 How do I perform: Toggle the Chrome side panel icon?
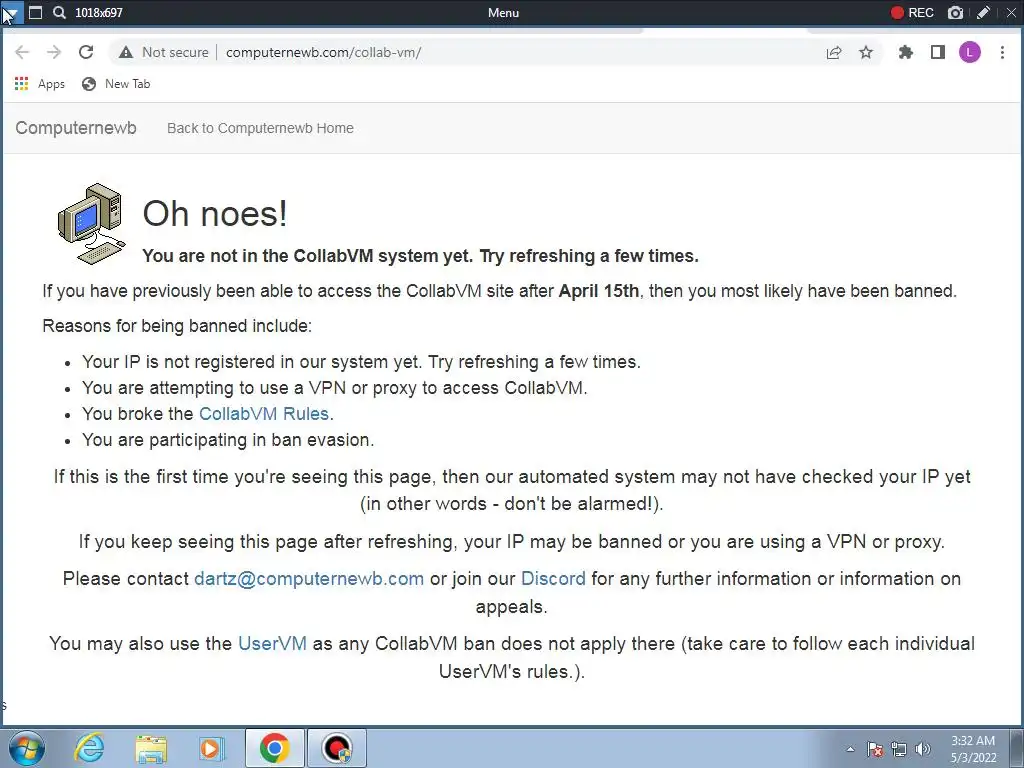(938, 52)
